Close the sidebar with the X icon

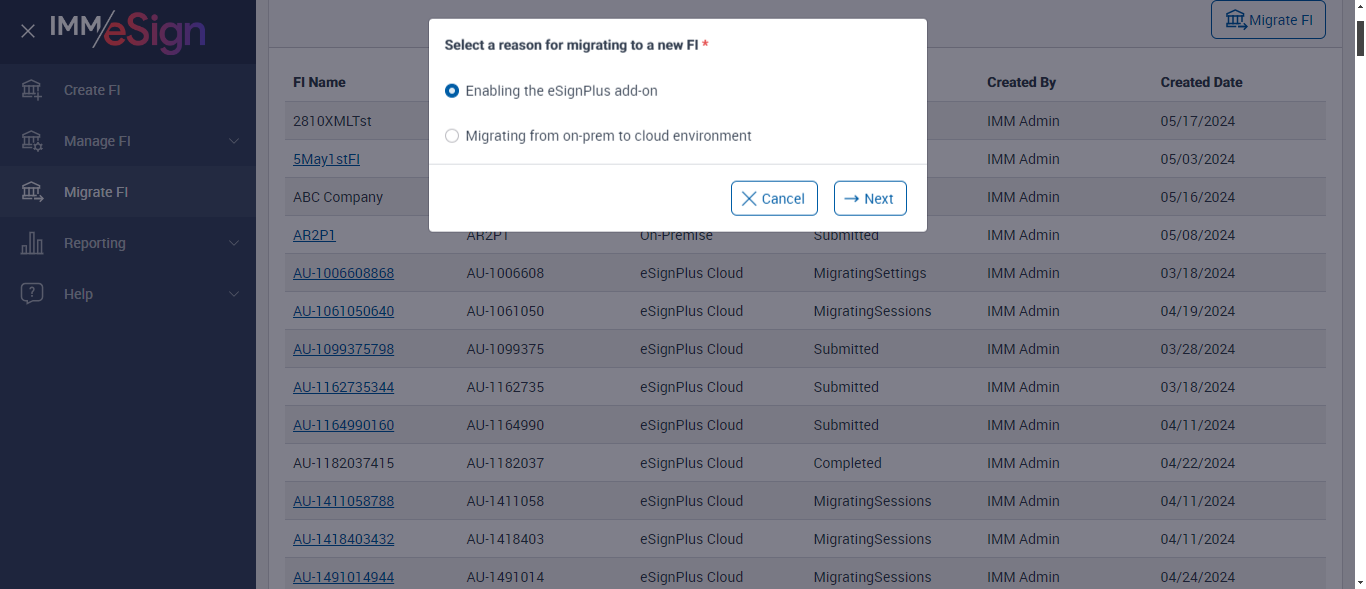tap(28, 31)
